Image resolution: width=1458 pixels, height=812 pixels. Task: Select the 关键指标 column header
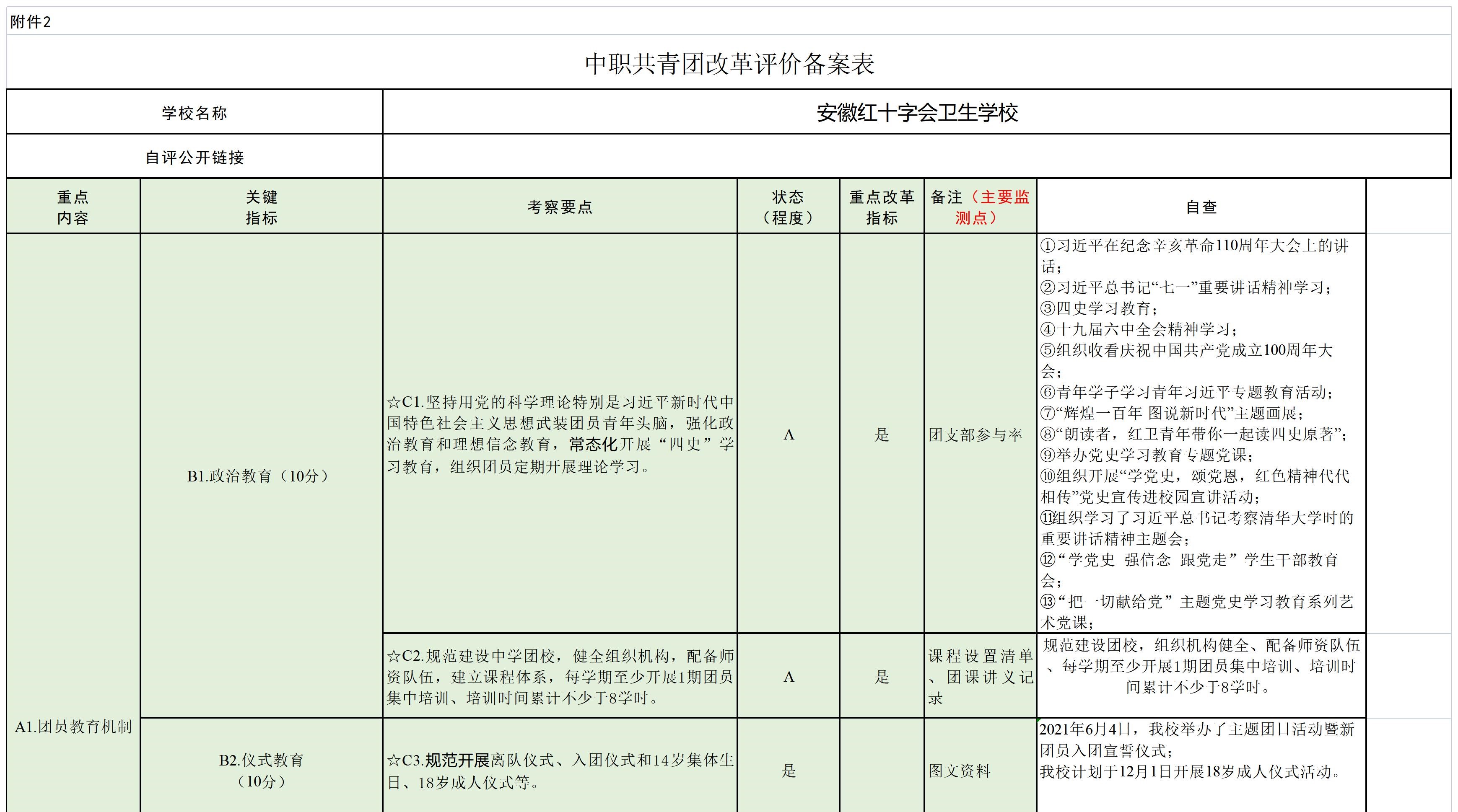click(261, 207)
